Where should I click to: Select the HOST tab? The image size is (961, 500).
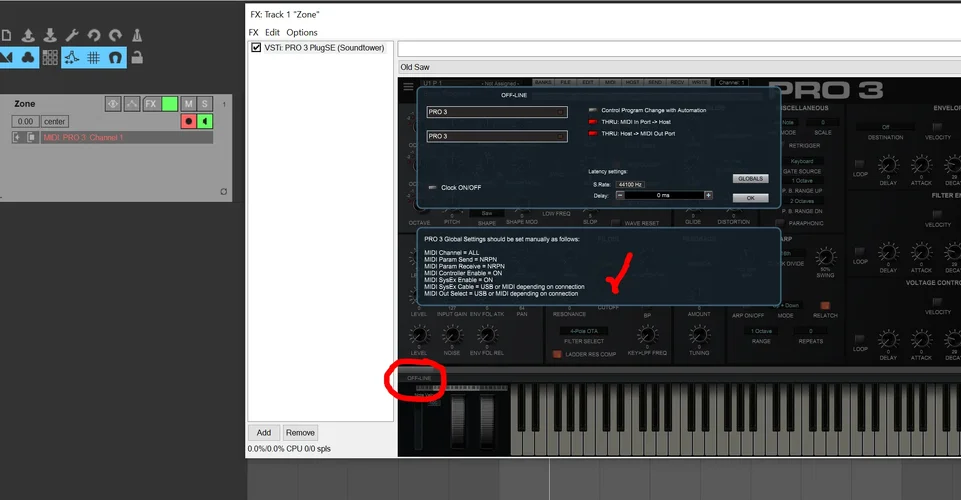632,82
